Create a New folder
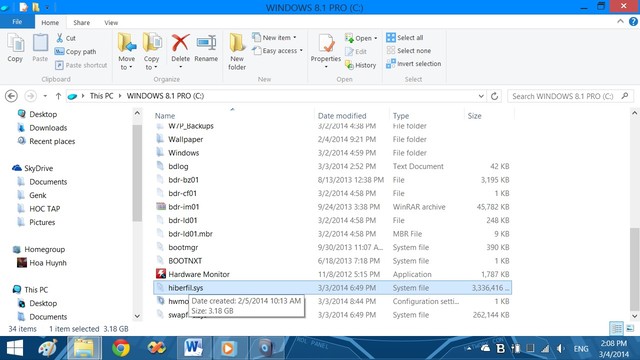 point(237,52)
